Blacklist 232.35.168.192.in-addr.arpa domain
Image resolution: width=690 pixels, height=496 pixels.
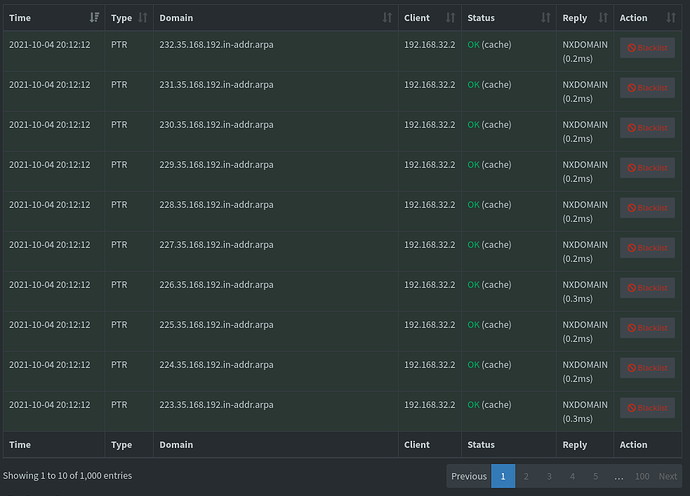click(647, 48)
